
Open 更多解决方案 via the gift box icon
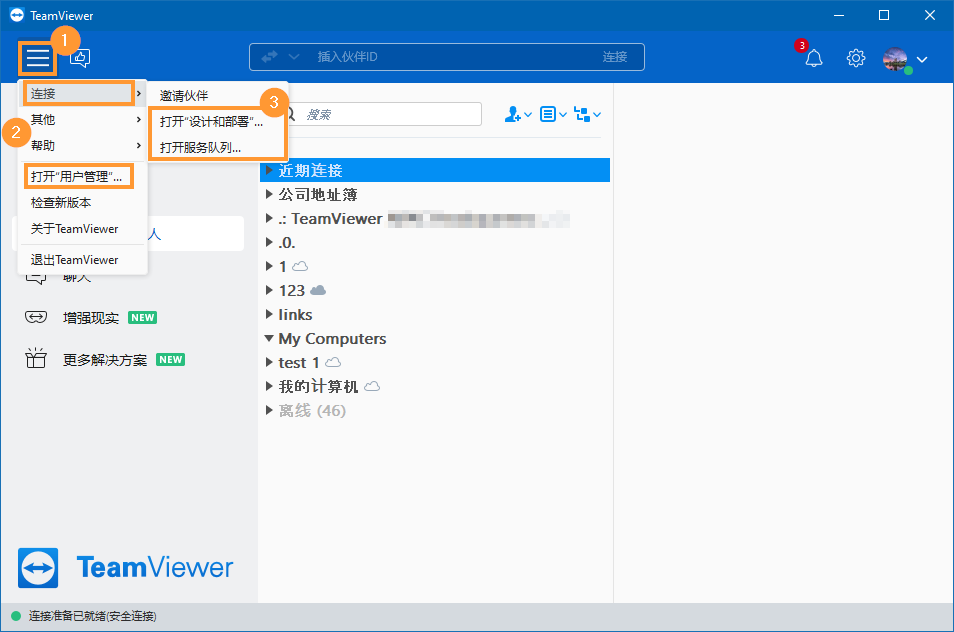click(36, 359)
